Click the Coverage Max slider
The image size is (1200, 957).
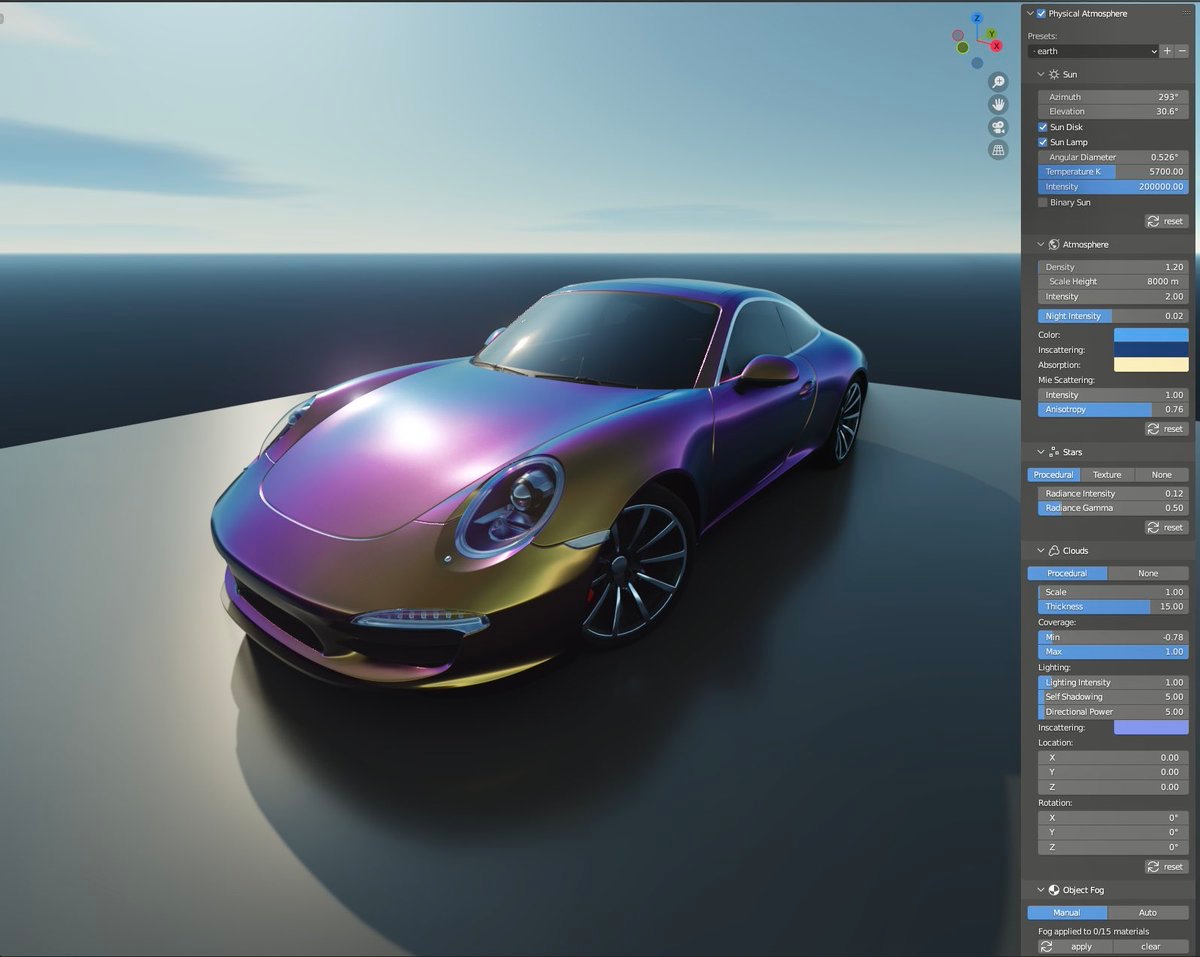click(1113, 652)
